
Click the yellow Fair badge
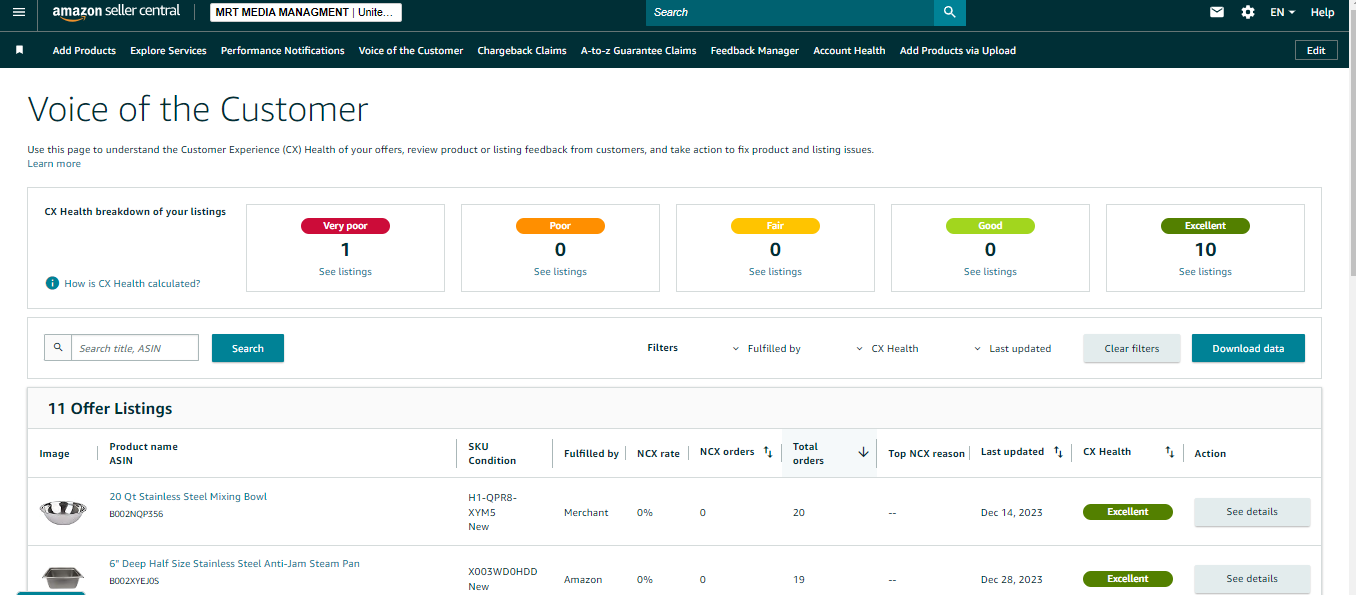coord(775,226)
